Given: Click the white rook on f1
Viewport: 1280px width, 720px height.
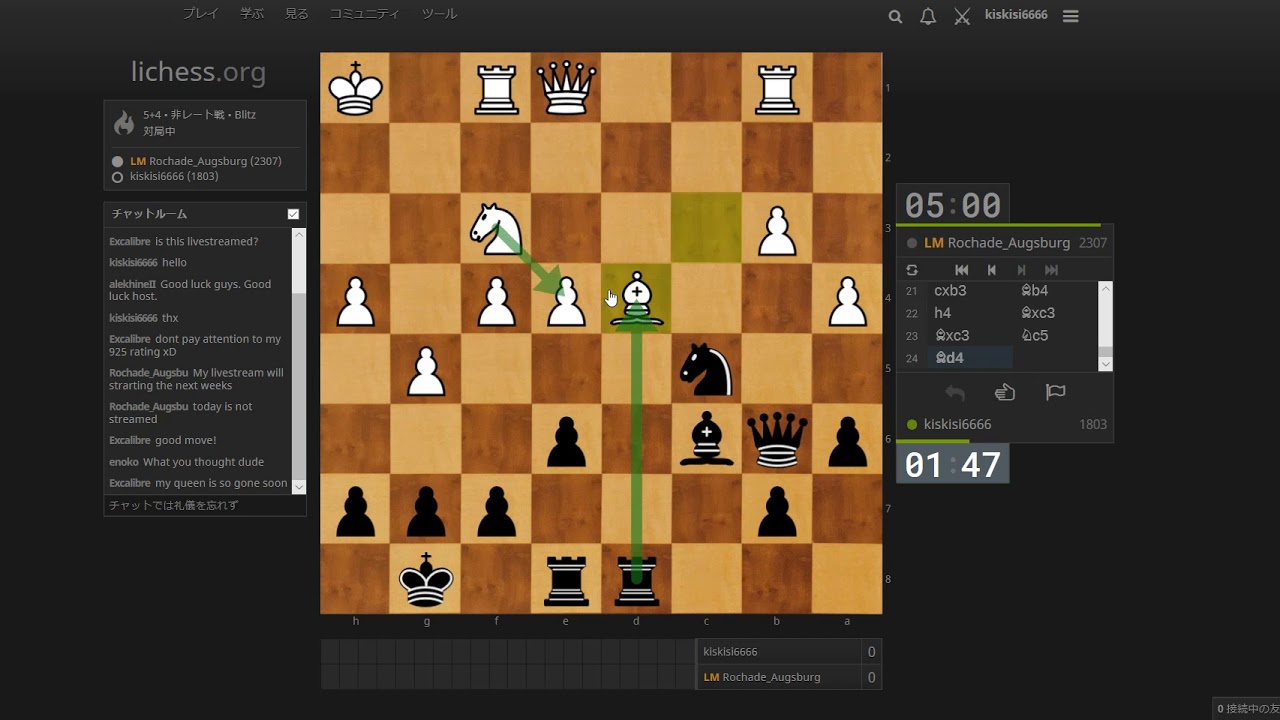Looking at the screenshot, I should click(x=496, y=88).
